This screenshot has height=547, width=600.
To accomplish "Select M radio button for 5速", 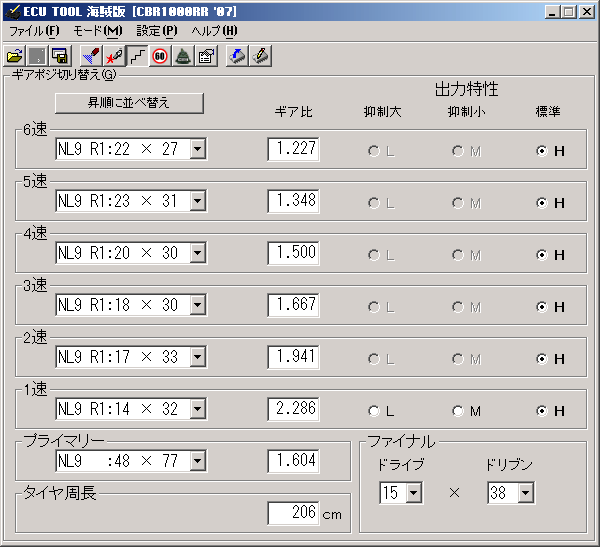I will [x=466, y=203].
